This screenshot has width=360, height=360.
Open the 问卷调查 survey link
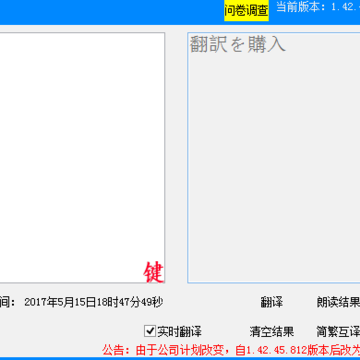246,11
